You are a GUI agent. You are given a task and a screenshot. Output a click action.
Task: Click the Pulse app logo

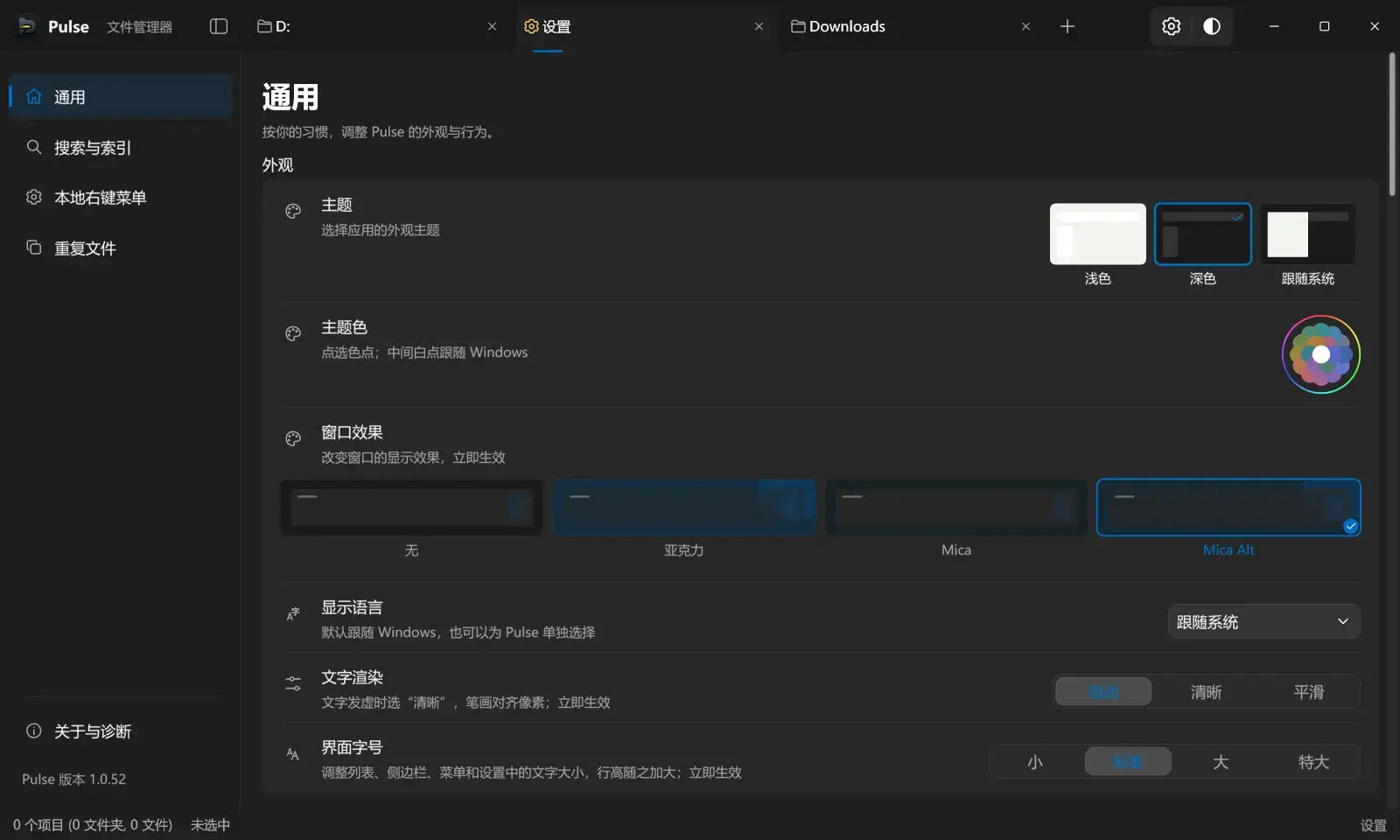27,26
